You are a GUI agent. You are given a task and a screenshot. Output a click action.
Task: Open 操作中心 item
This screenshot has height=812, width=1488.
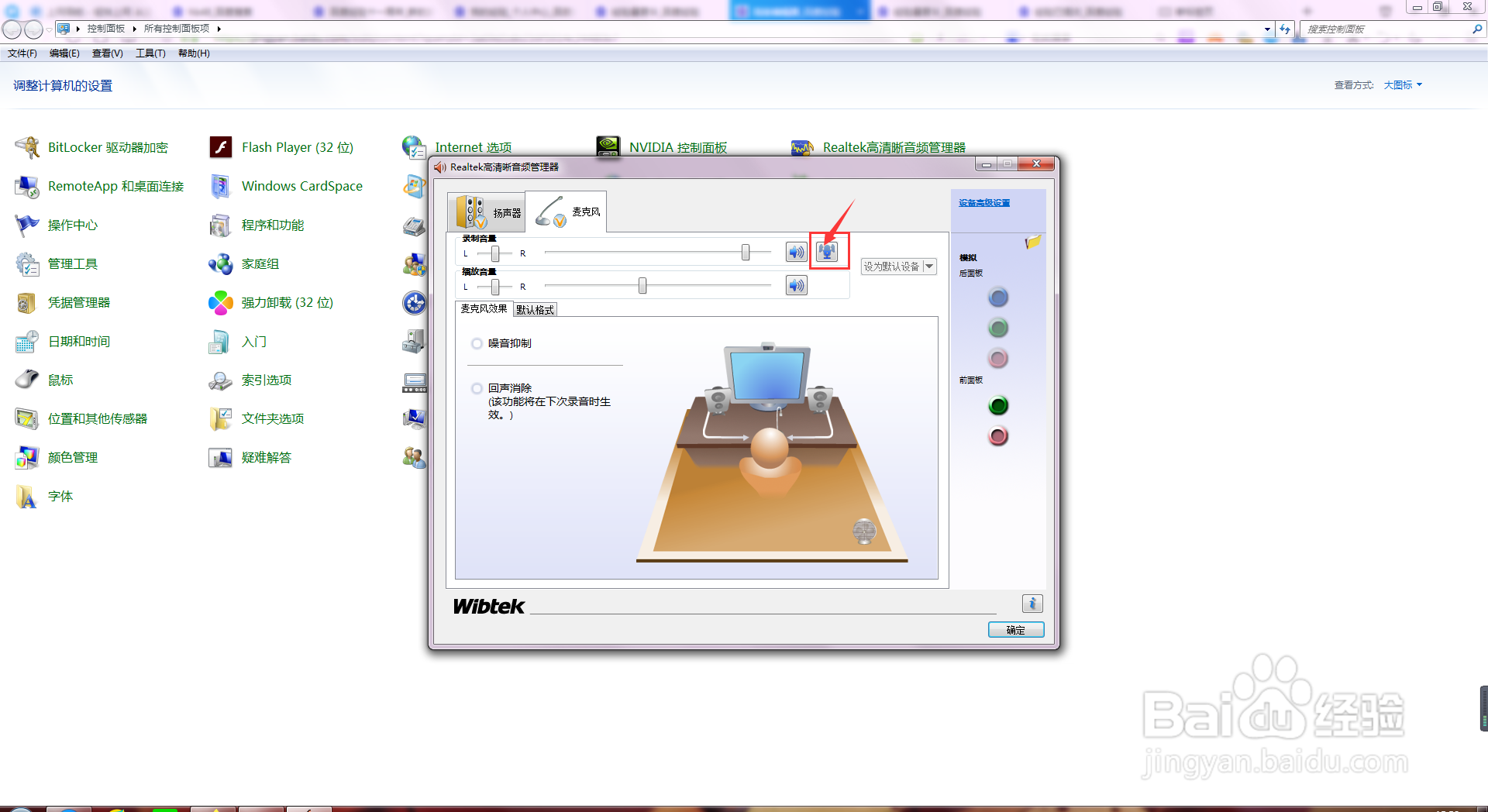coord(56,225)
